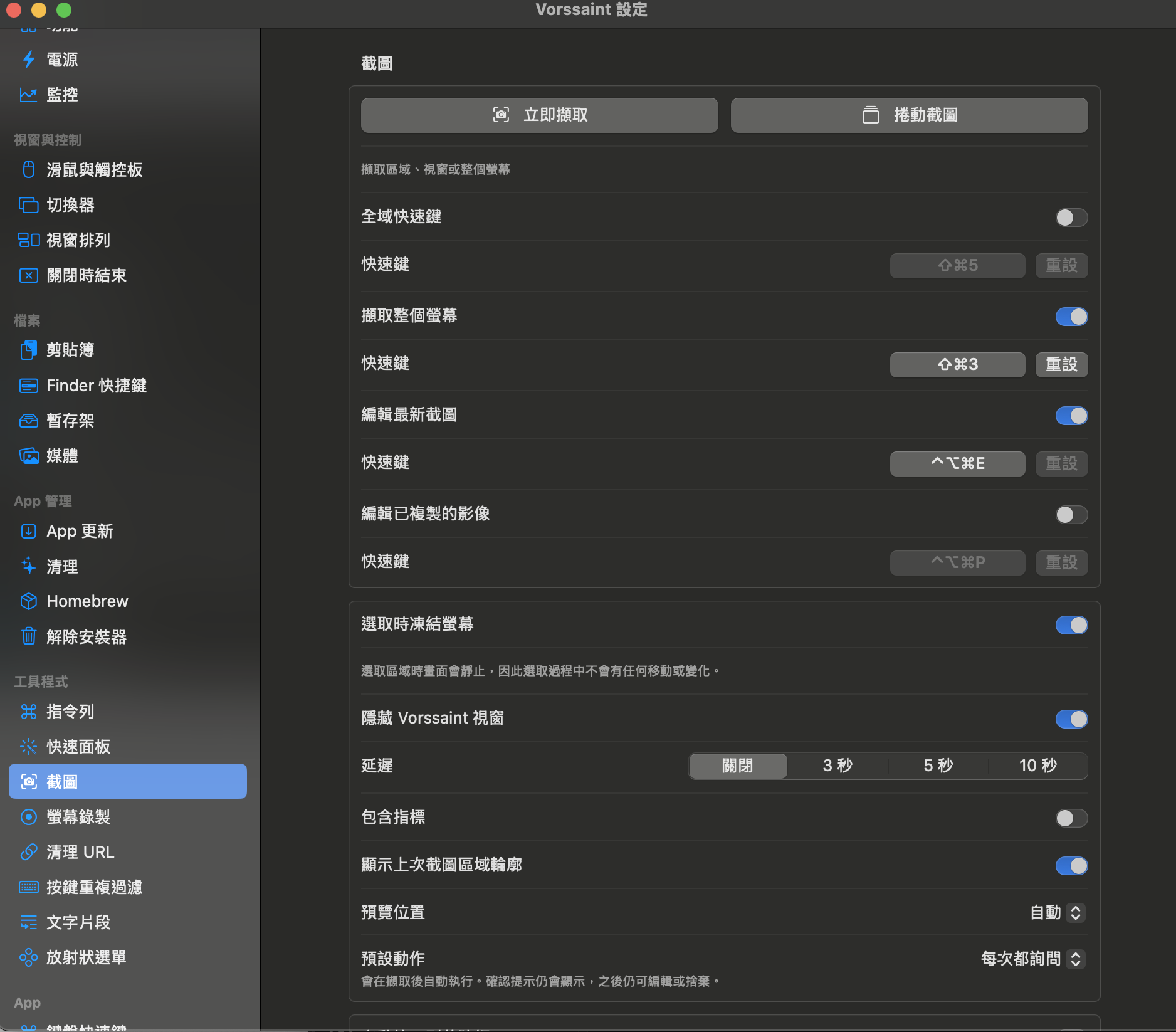Click the 螢幕錄製 record icon
The height and width of the screenshot is (1032, 1176).
pyautogui.click(x=29, y=817)
